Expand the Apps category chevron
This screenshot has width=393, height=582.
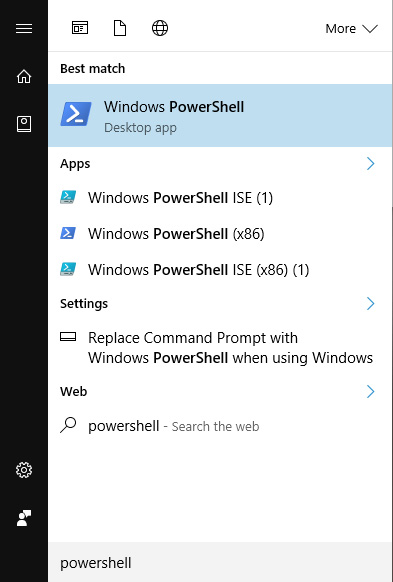[x=370, y=163]
